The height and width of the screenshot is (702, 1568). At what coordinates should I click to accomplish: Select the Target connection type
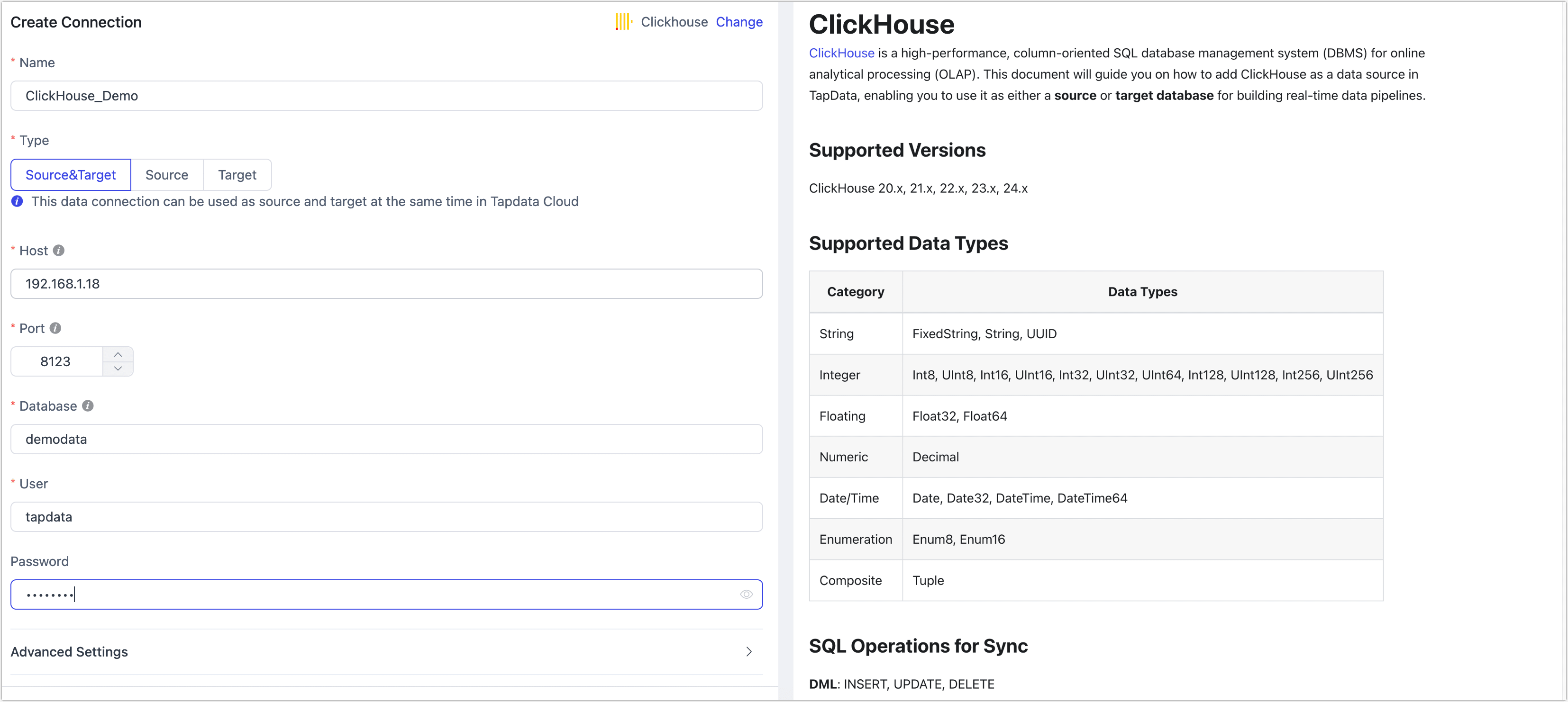(237, 175)
